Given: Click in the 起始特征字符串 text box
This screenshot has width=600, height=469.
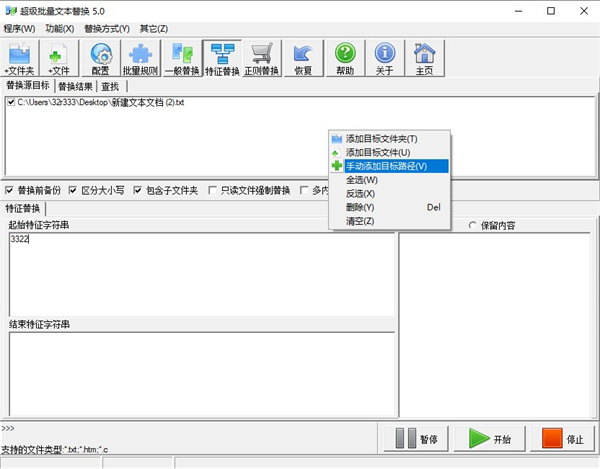Looking at the screenshot, I should pyautogui.click(x=202, y=274).
